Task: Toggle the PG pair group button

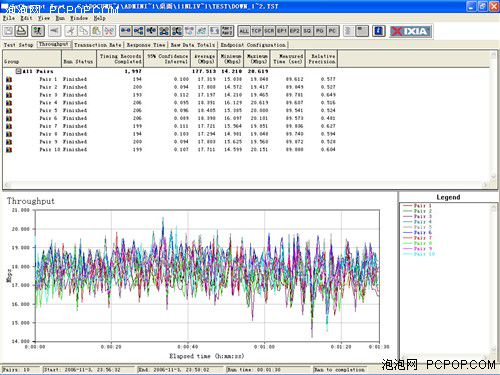Action: (320, 31)
